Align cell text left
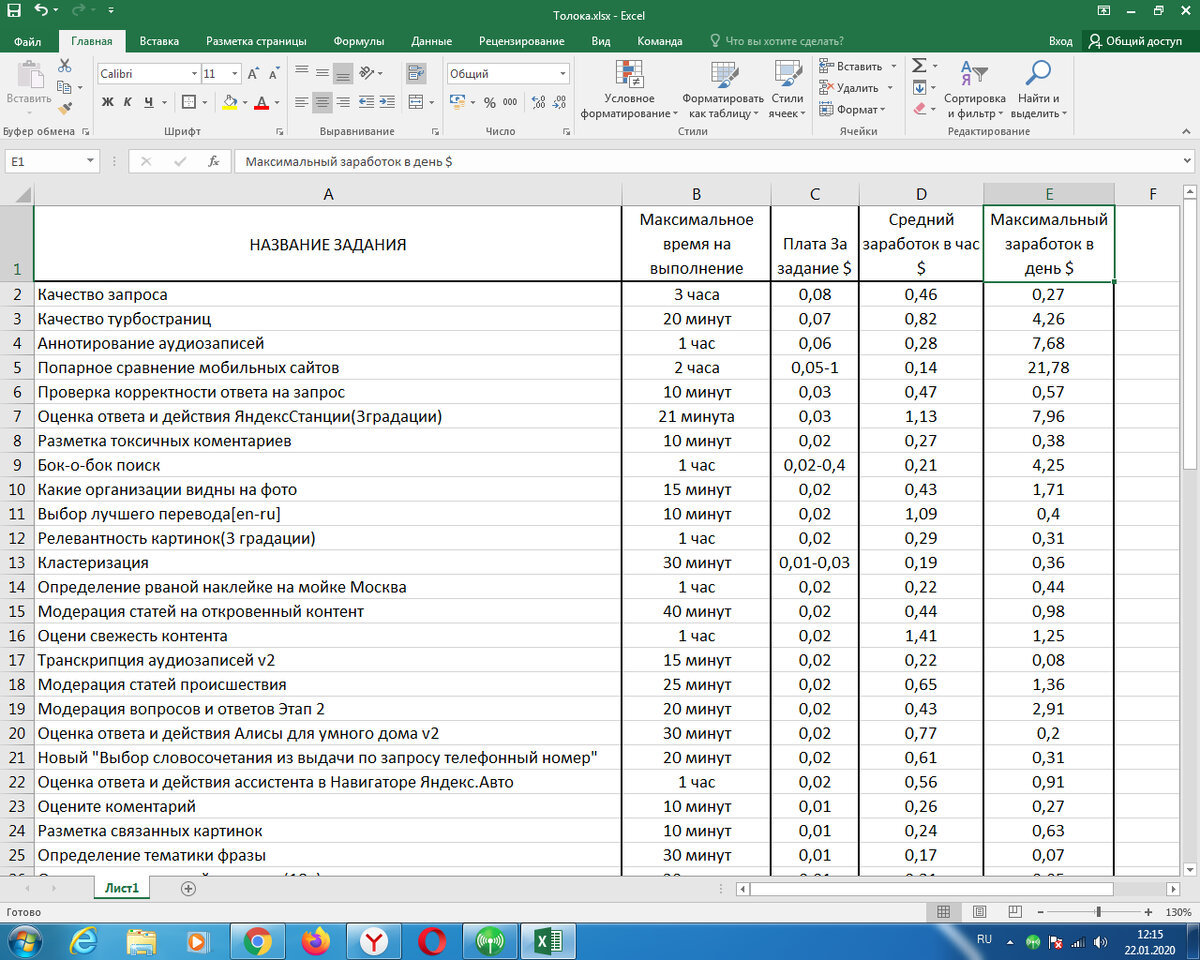This screenshot has height=960, width=1200. click(301, 102)
